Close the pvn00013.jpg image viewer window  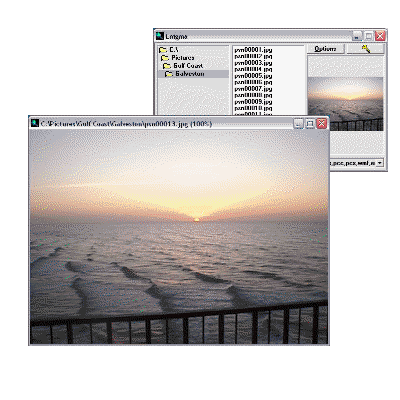point(321,124)
